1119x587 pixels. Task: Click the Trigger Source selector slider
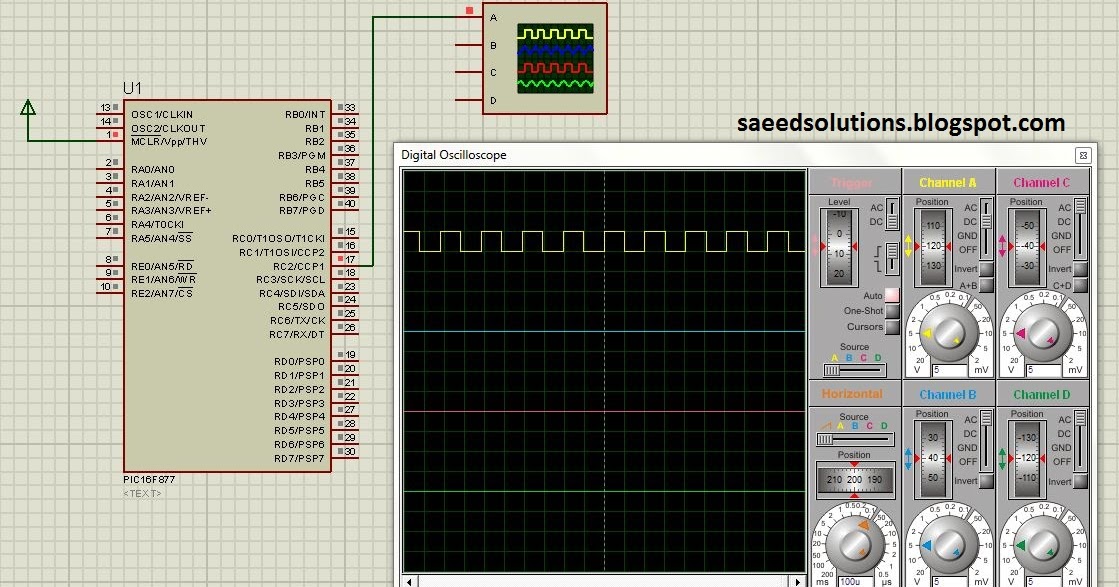point(854,370)
